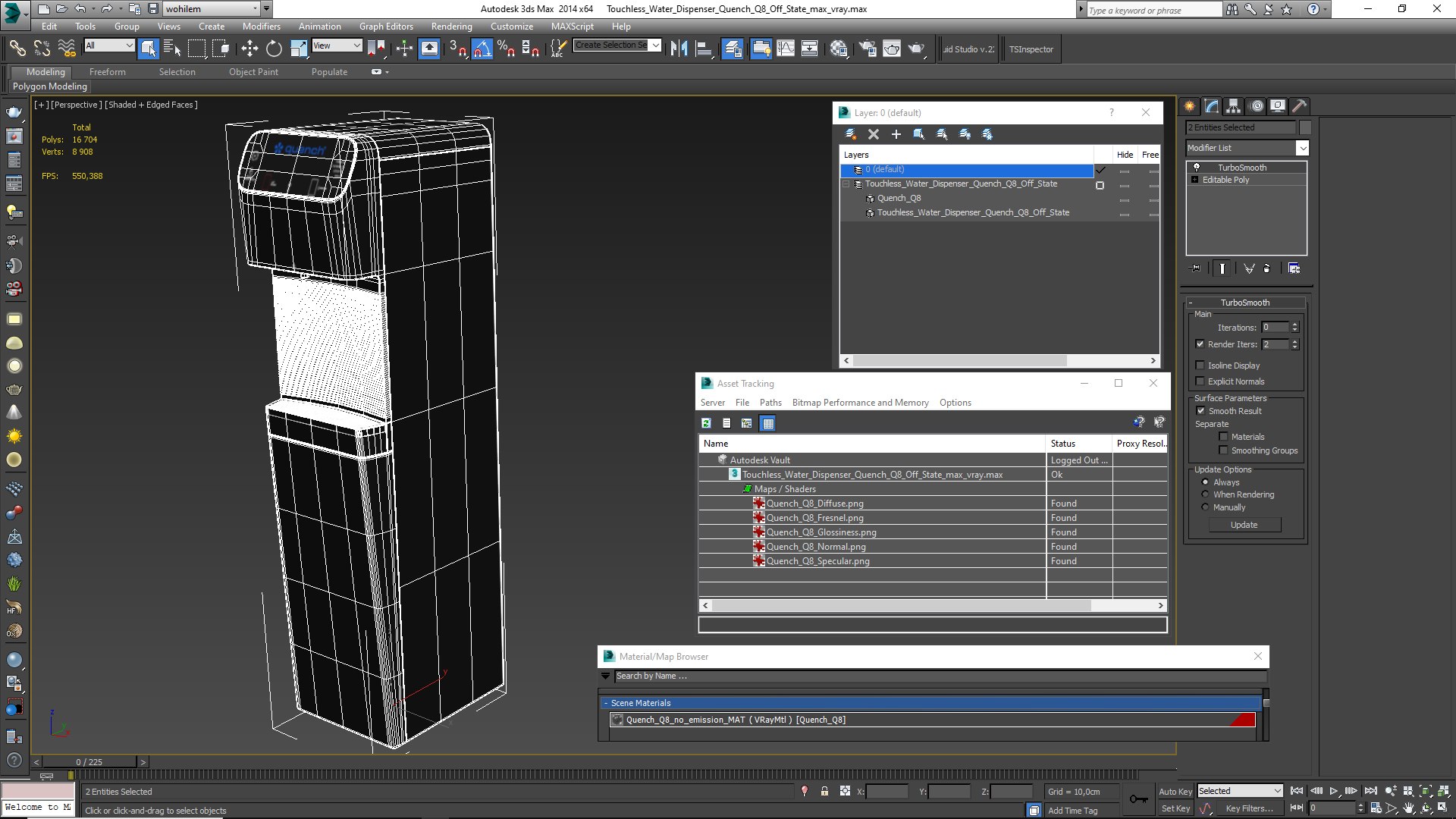Open the Rendering menu
The height and width of the screenshot is (819, 1456).
(x=451, y=26)
